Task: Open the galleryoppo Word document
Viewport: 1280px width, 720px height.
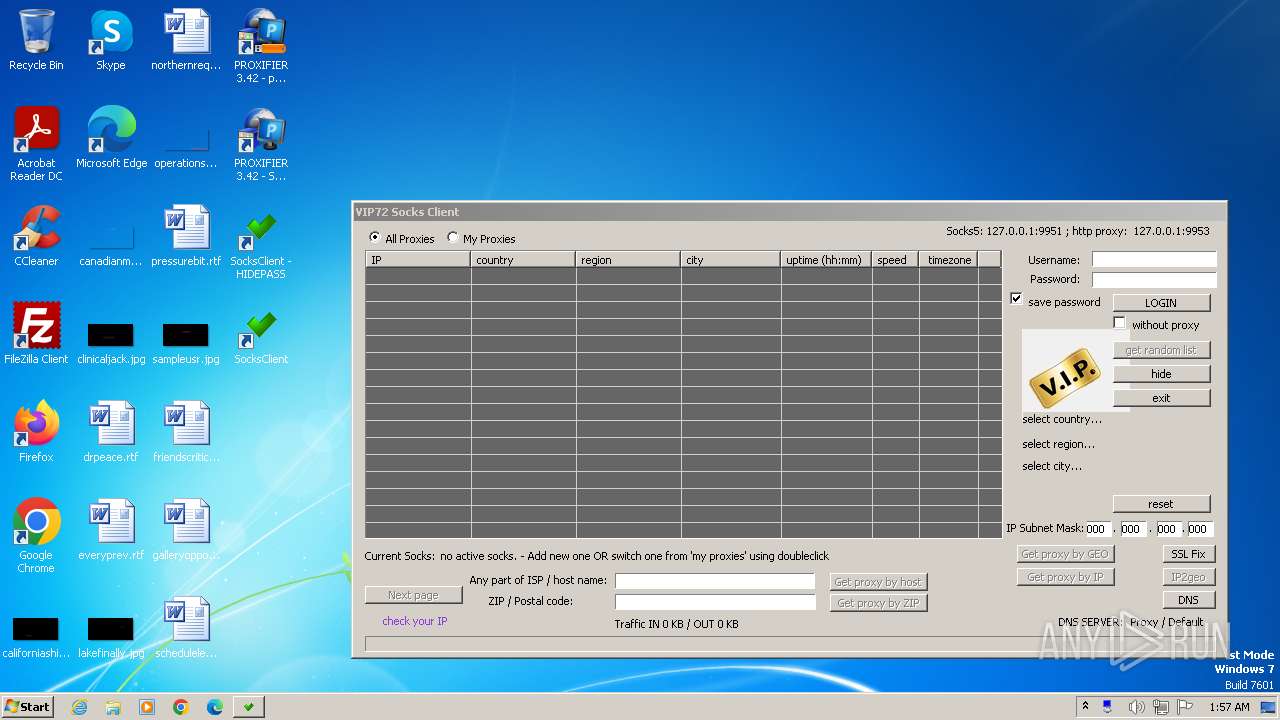Action: pos(186,530)
